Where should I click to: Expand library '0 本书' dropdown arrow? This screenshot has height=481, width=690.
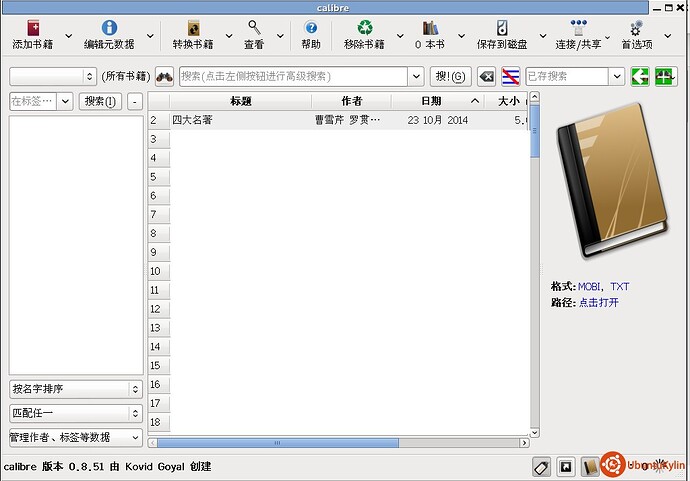[x=461, y=36]
